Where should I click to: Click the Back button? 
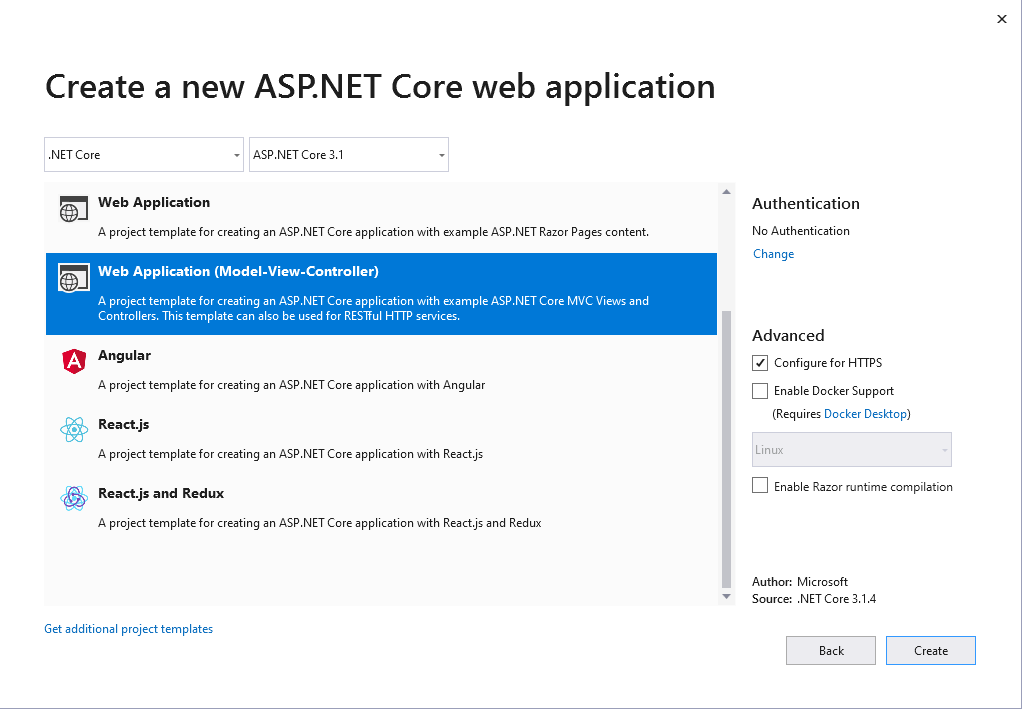point(830,650)
